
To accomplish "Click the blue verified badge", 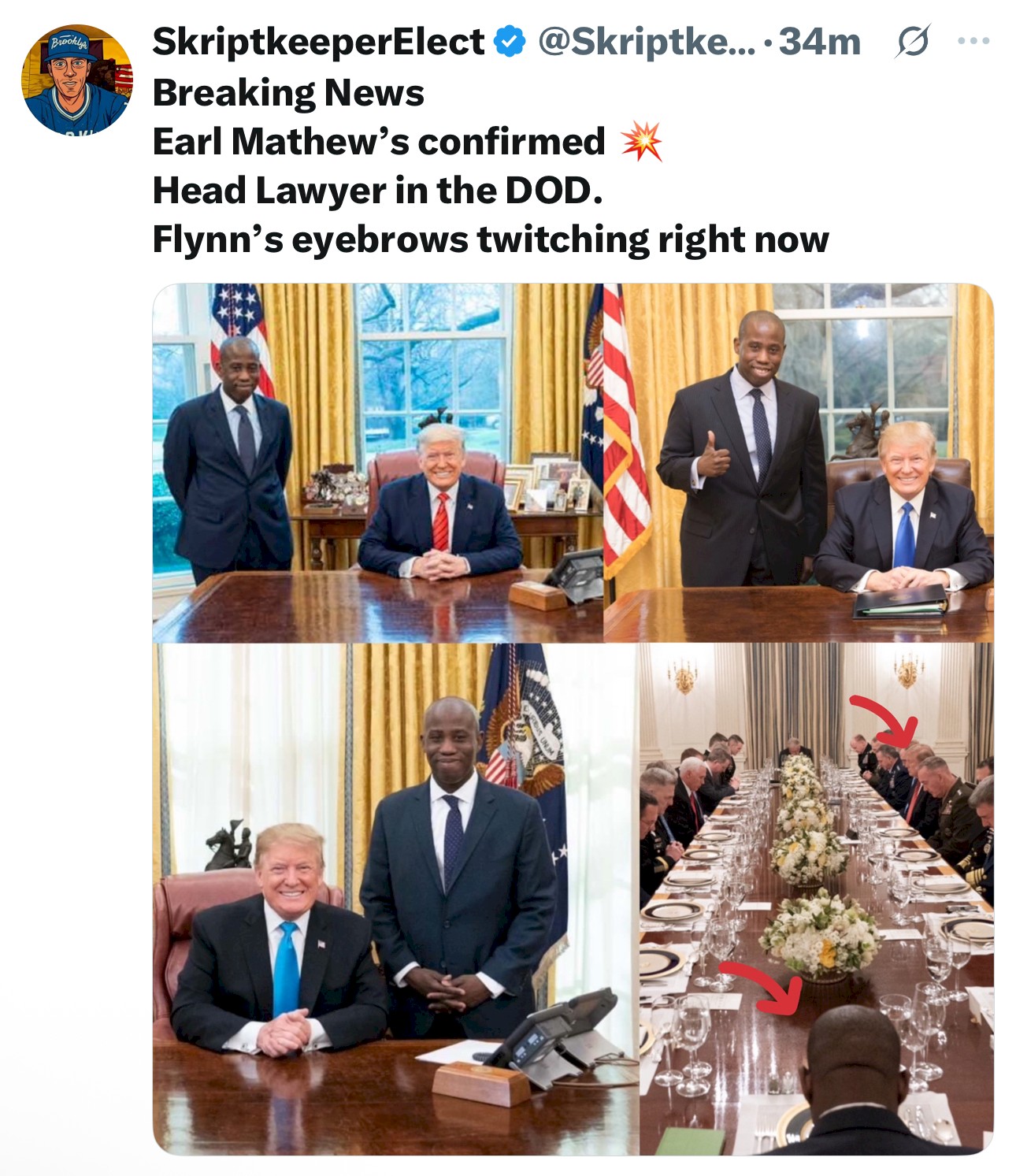I will coord(510,42).
